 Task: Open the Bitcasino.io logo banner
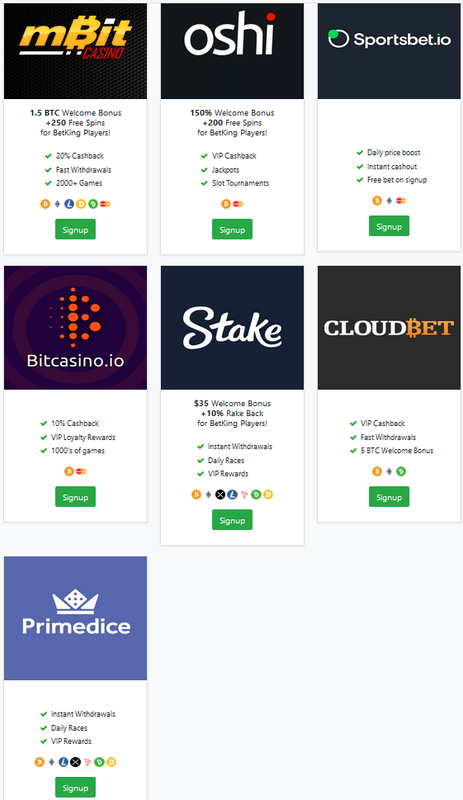click(x=76, y=328)
